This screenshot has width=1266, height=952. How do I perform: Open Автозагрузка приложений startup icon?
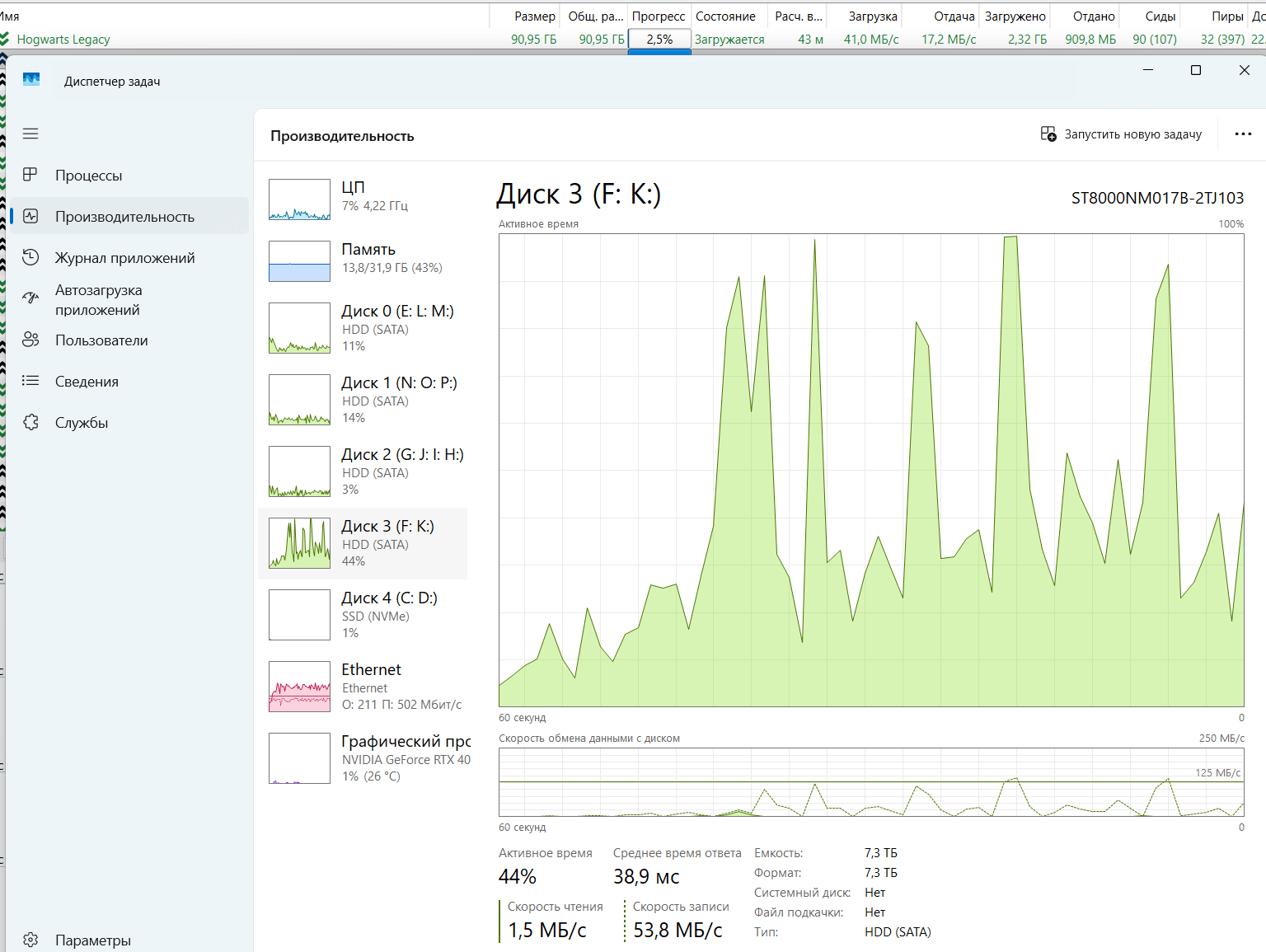(x=30, y=298)
